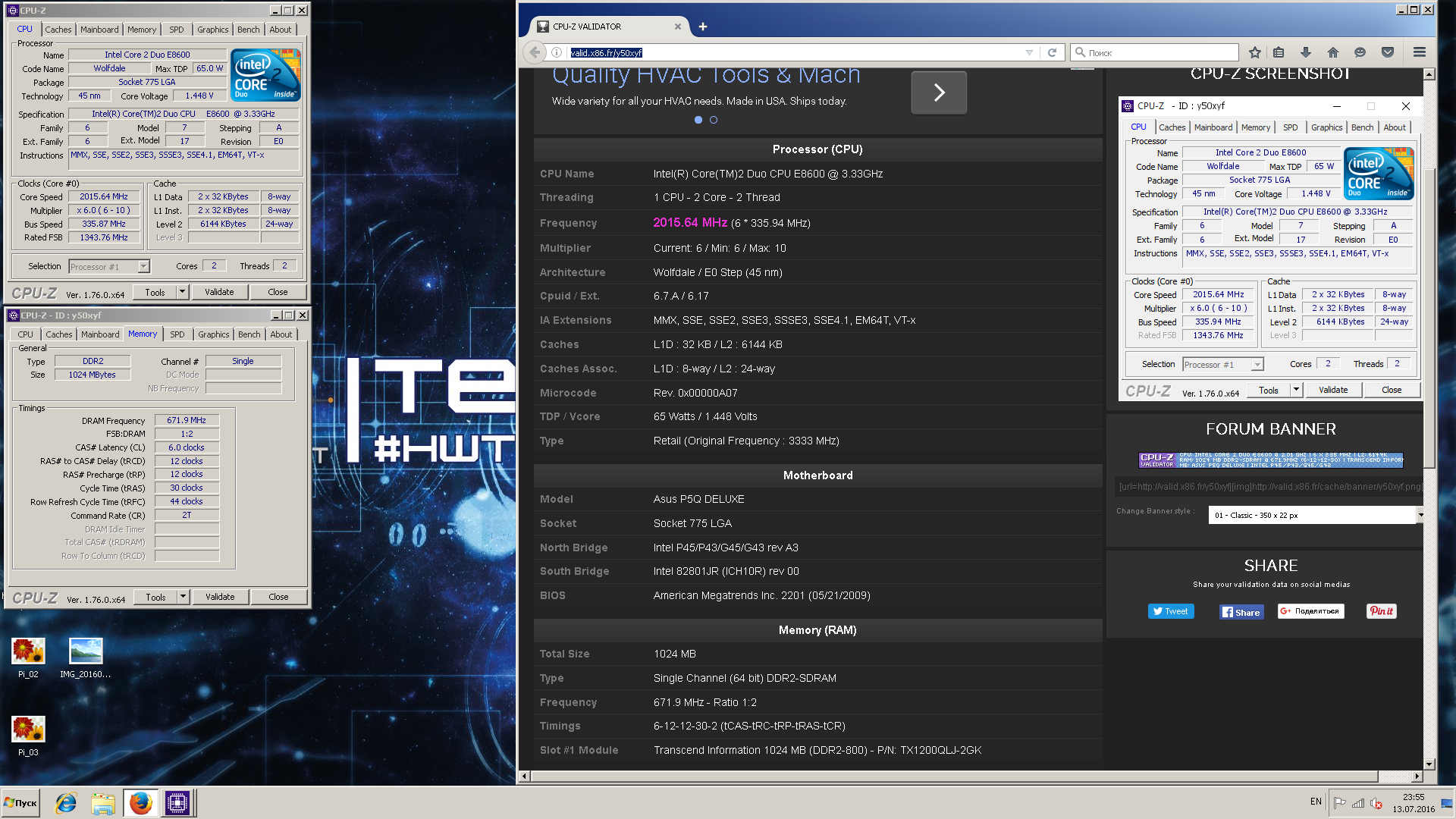Go to Firefox home page icon

click(x=1332, y=52)
